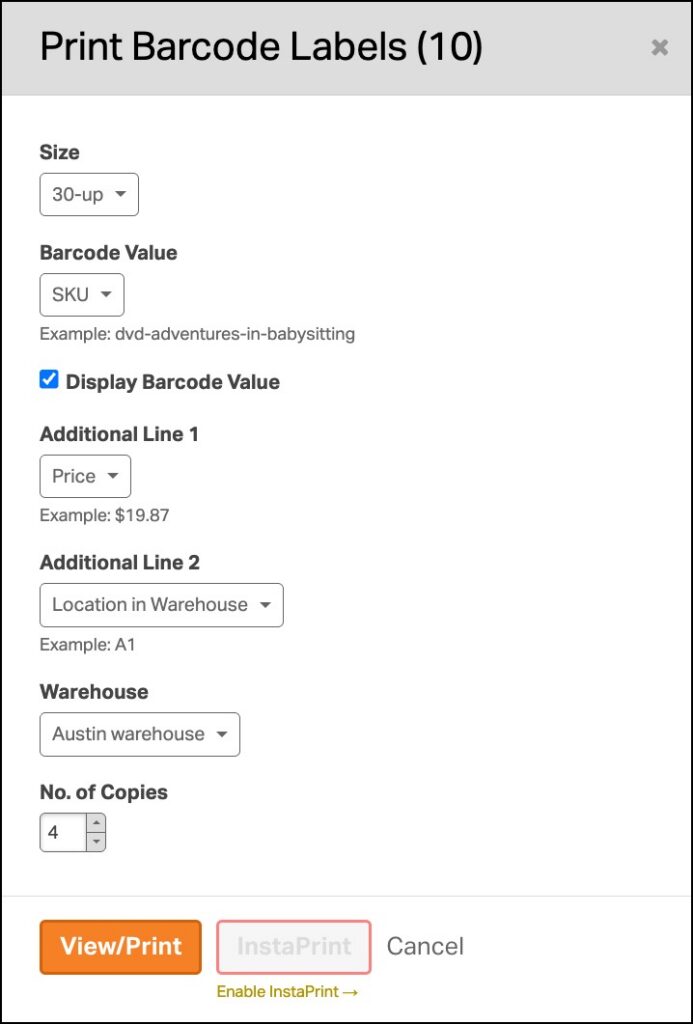
Task: Click the caret arrow beside Price
Action: (x=112, y=476)
